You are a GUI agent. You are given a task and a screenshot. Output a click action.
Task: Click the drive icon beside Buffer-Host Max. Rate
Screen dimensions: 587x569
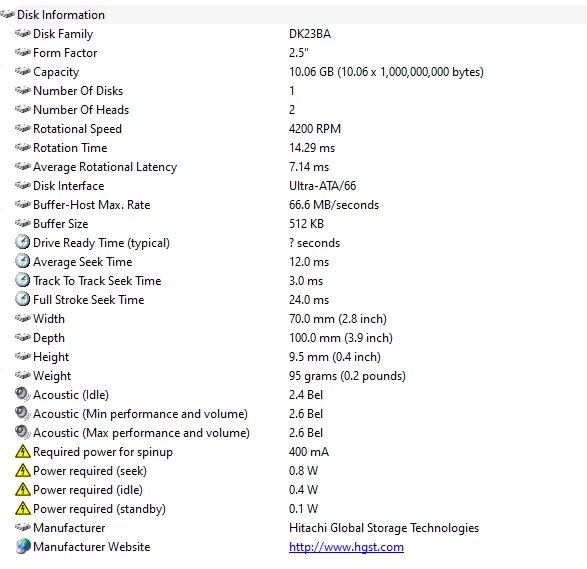[22, 204]
